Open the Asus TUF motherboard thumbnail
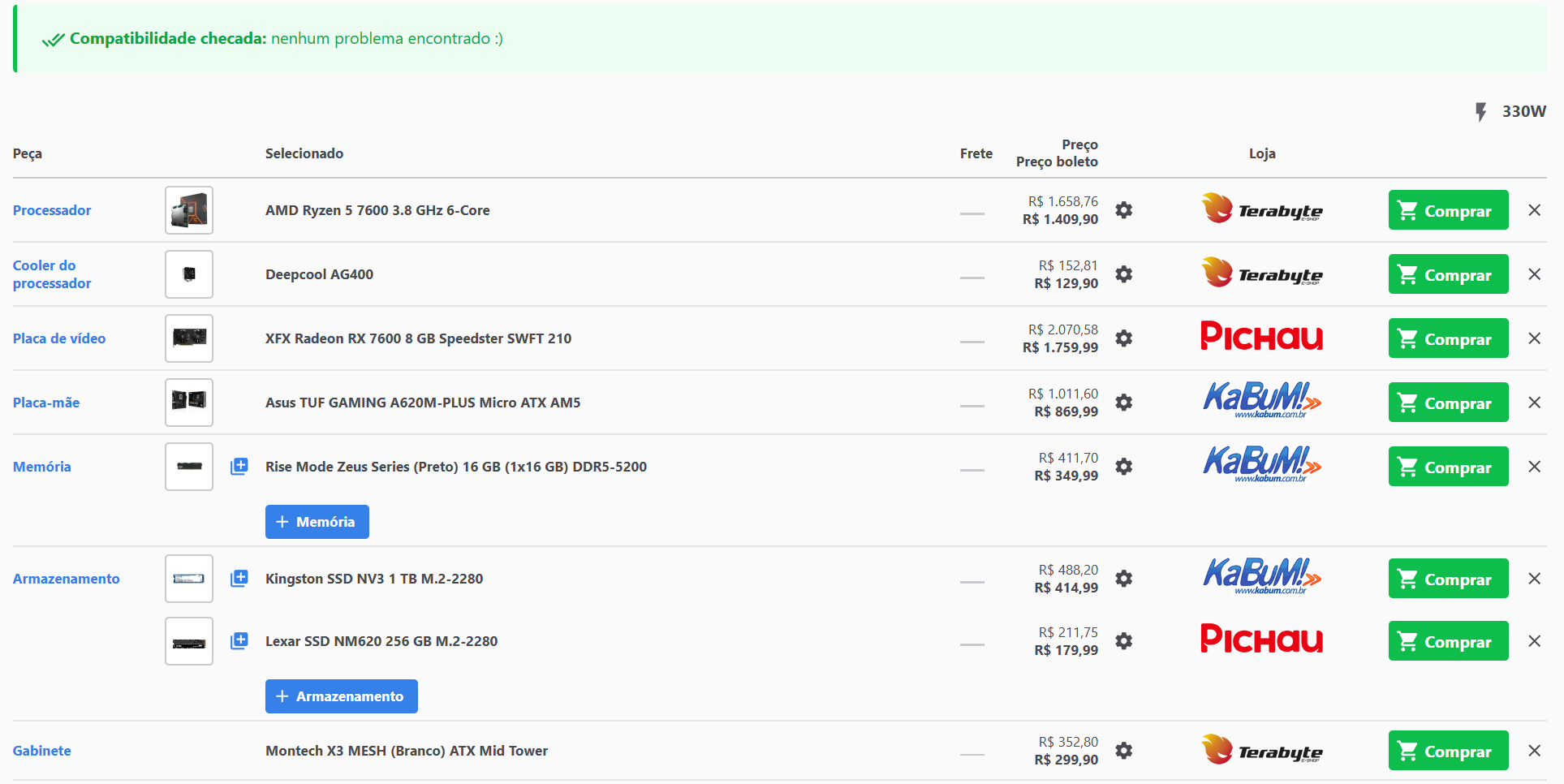The height and width of the screenshot is (784, 1564). pyautogui.click(x=189, y=403)
